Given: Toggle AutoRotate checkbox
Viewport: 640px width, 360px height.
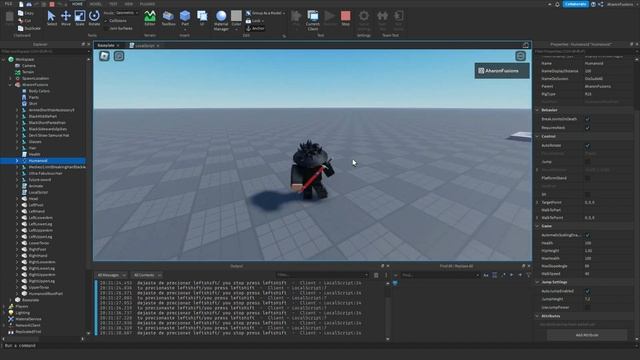Looking at the screenshot, I should [x=587, y=146].
